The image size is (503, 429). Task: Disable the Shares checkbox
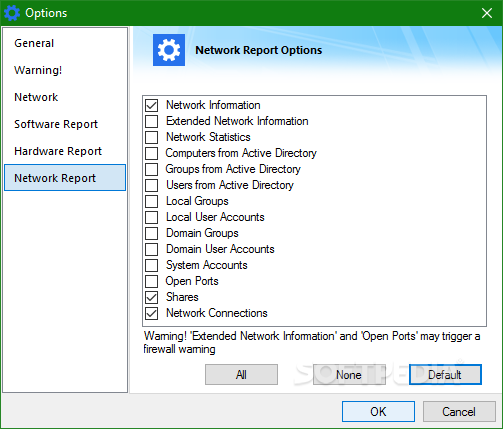click(x=152, y=297)
